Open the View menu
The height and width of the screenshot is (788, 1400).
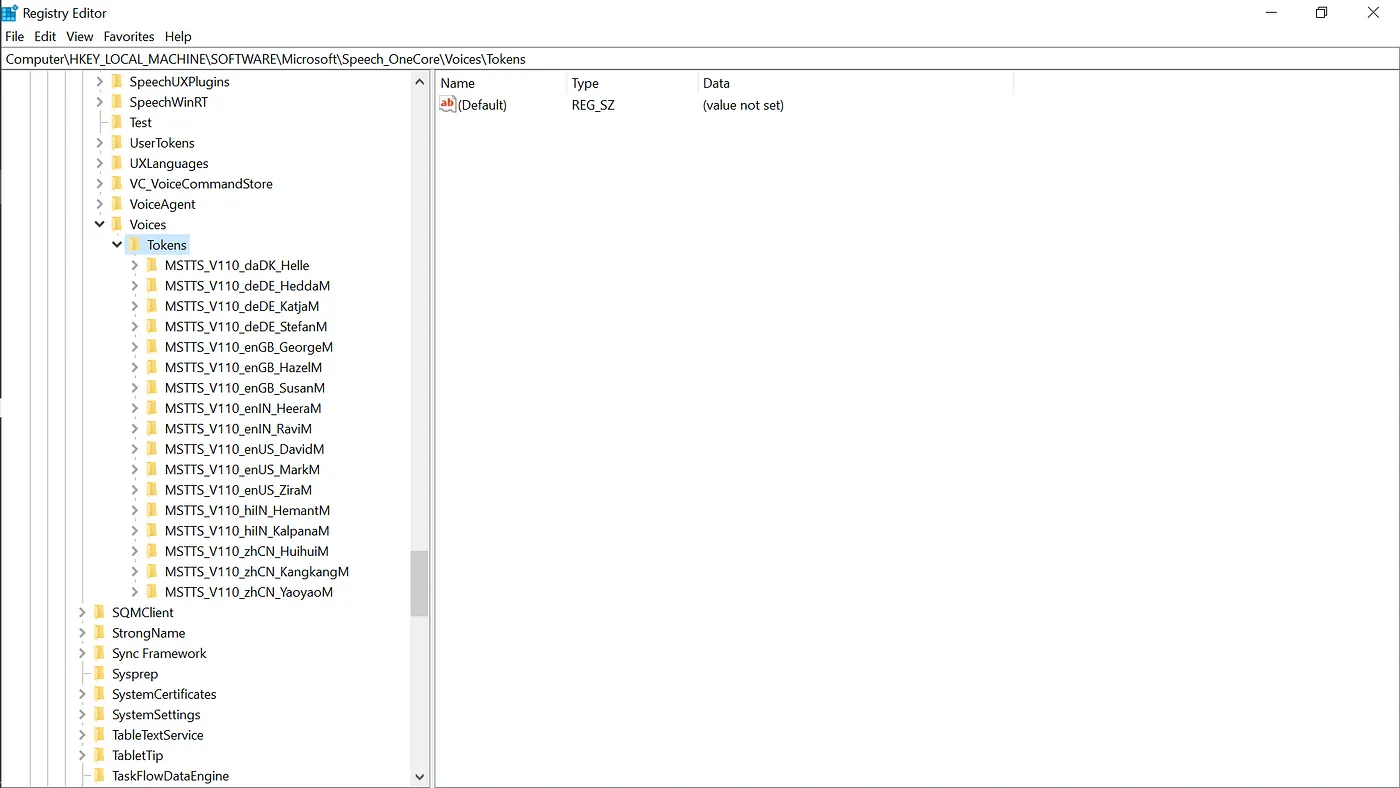pos(80,36)
